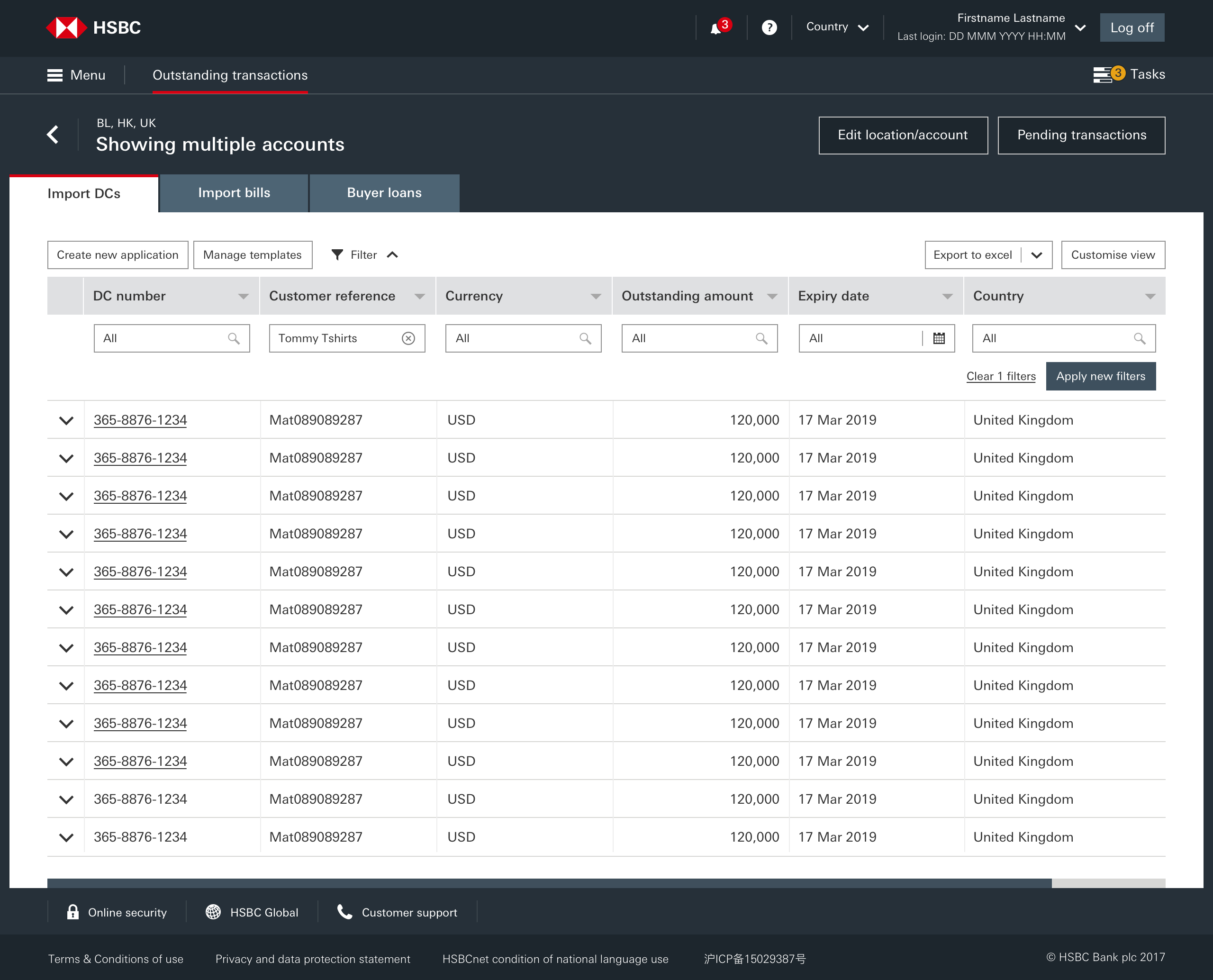Open the Expiry date column sort arrow
This screenshot has height=980, width=1213.
tap(948, 296)
